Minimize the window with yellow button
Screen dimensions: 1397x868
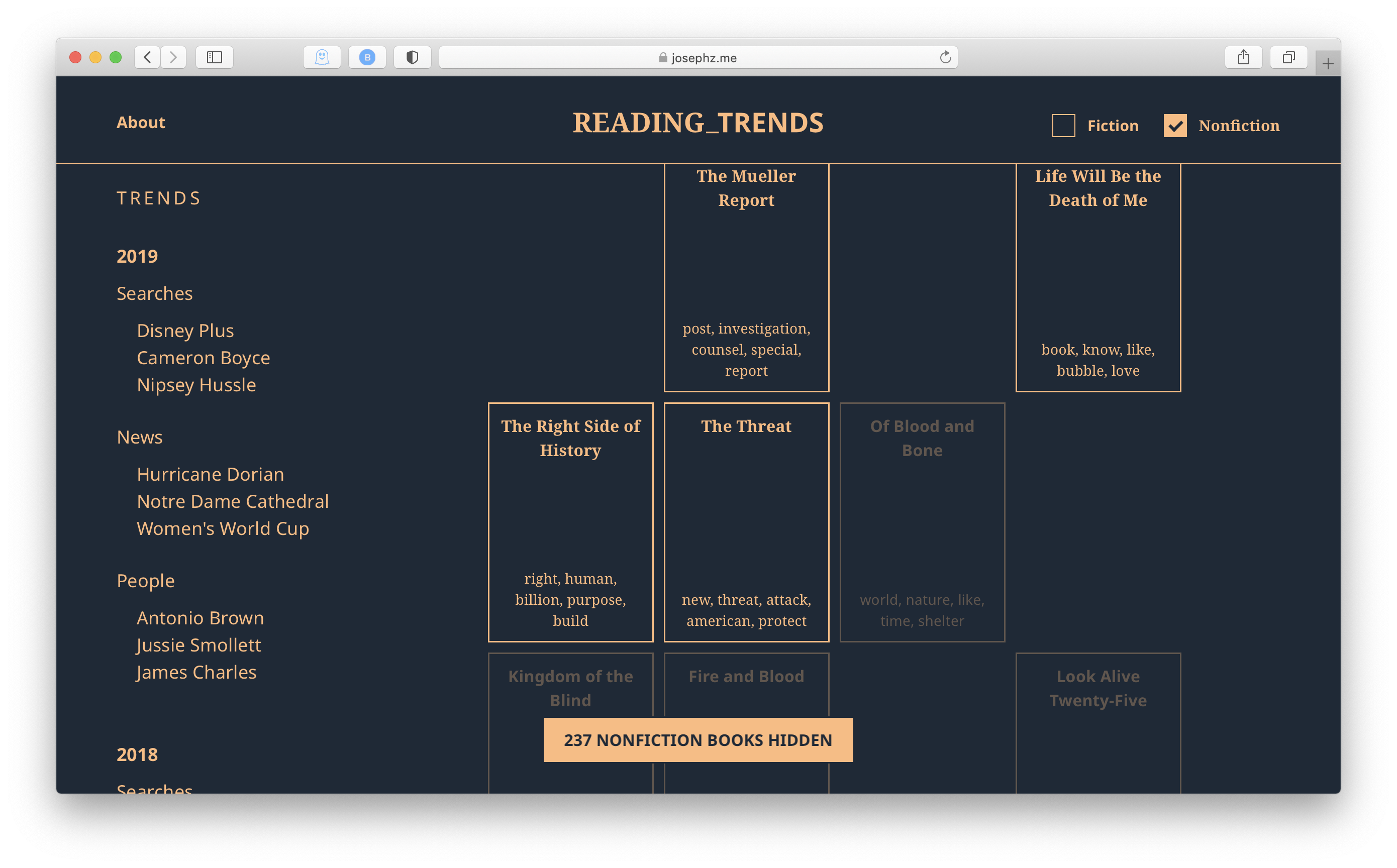95,57
